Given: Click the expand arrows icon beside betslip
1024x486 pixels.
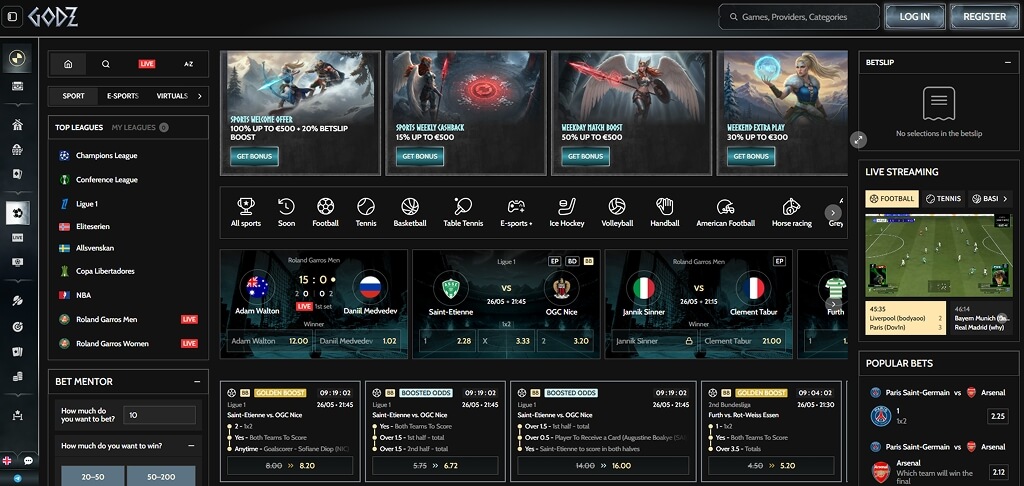Looking at the screenshot, I should 859,139.
